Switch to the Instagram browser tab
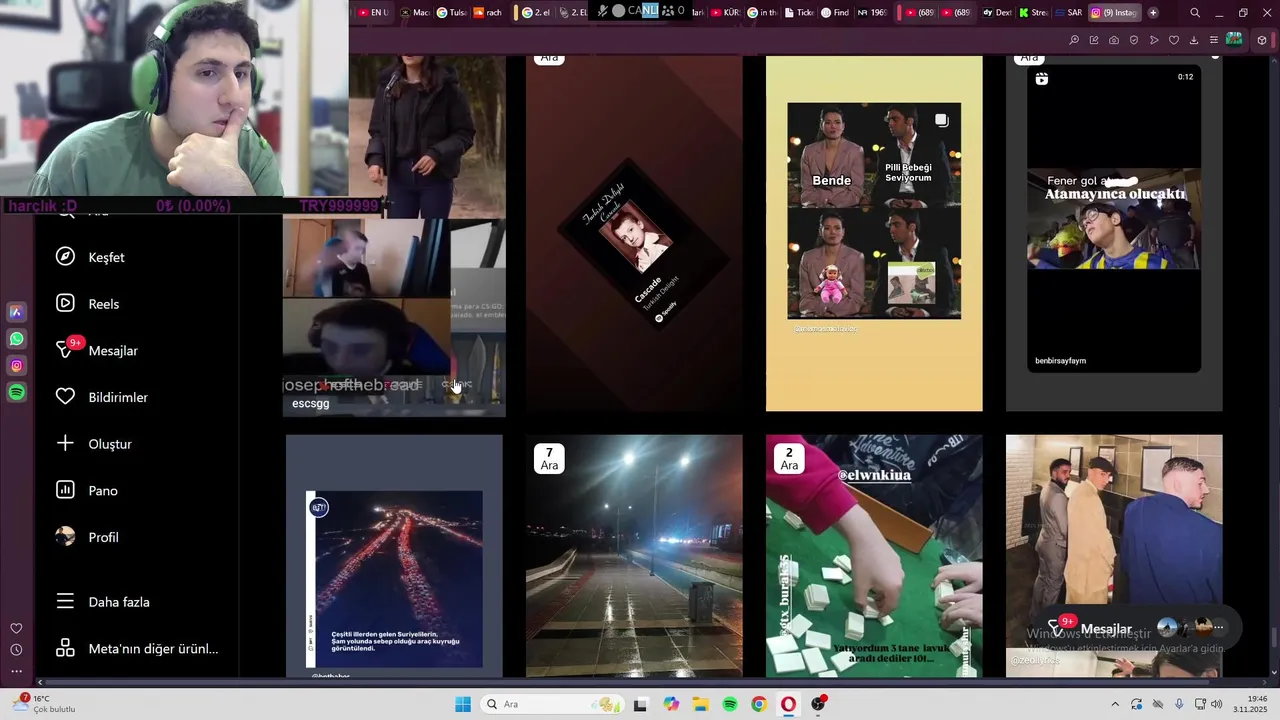The height and width of the screenshot is (720, 1280). point(1114,13)
